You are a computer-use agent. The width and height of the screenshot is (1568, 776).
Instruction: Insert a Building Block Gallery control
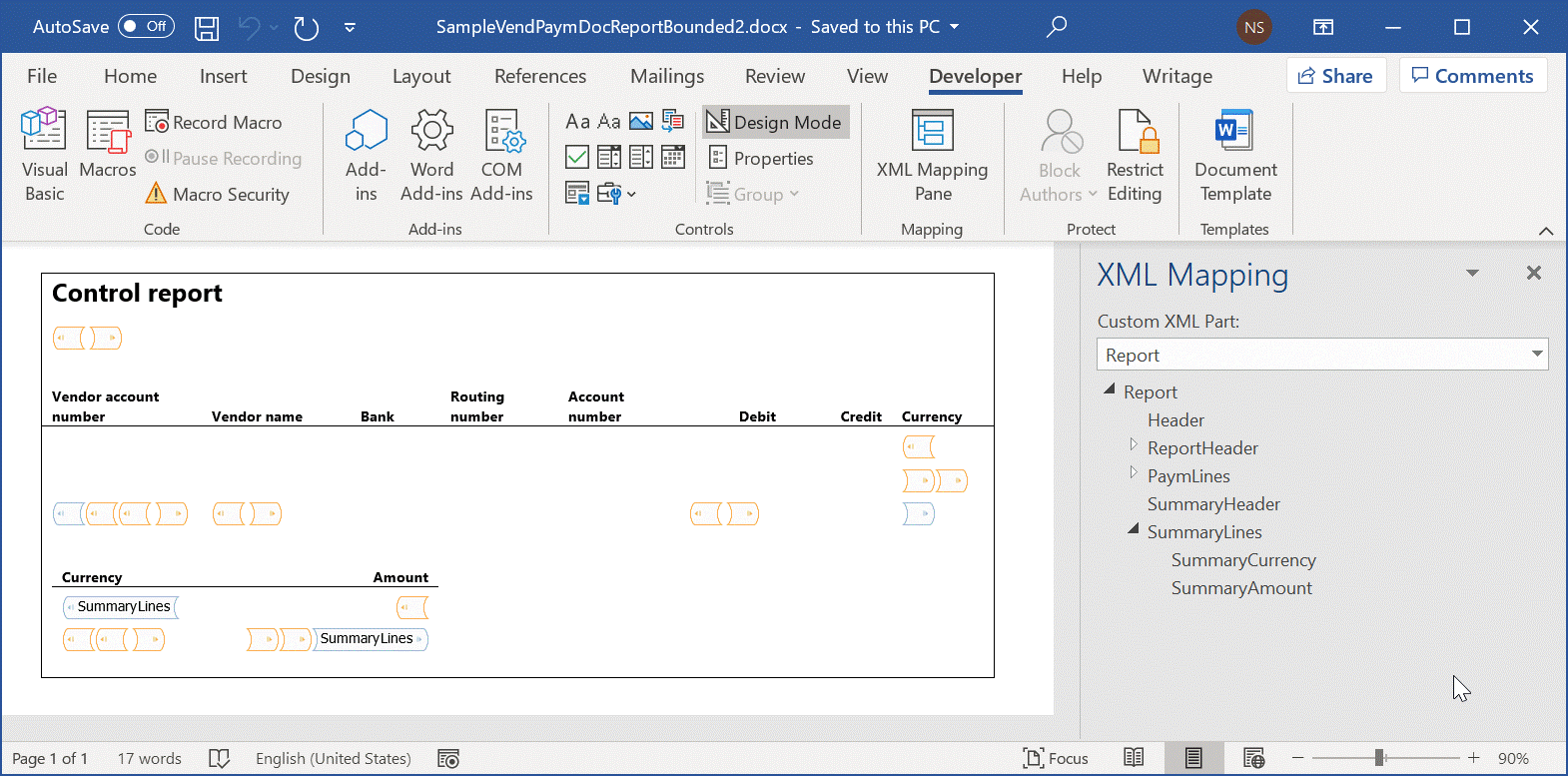tap(673, 122)
